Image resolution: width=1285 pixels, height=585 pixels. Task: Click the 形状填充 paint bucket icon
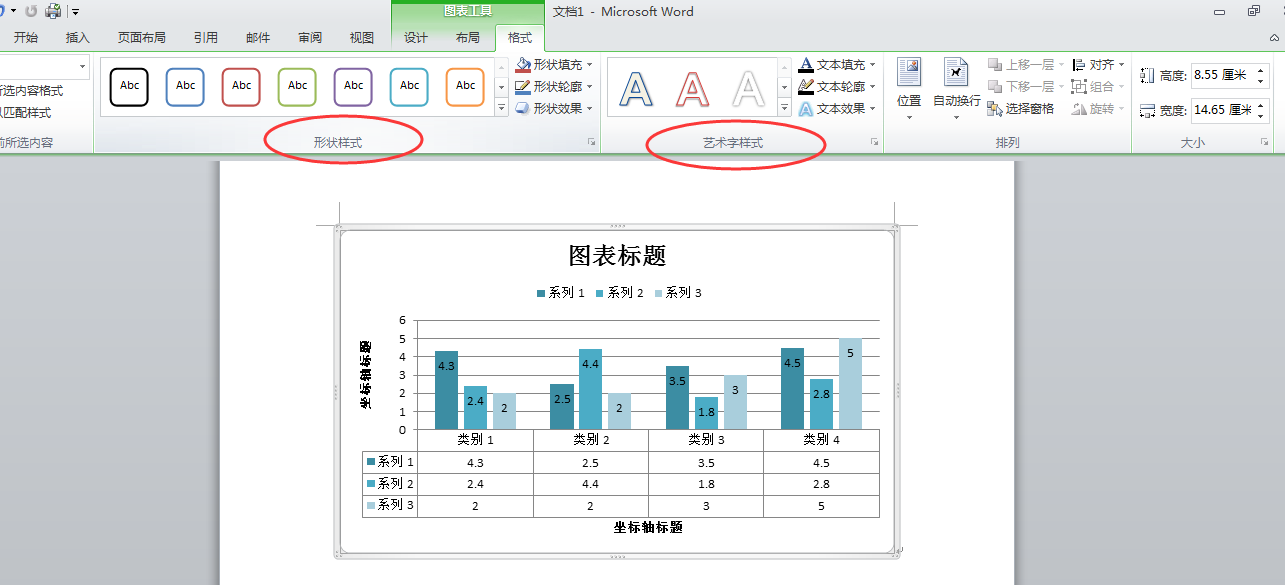point(523,64)
